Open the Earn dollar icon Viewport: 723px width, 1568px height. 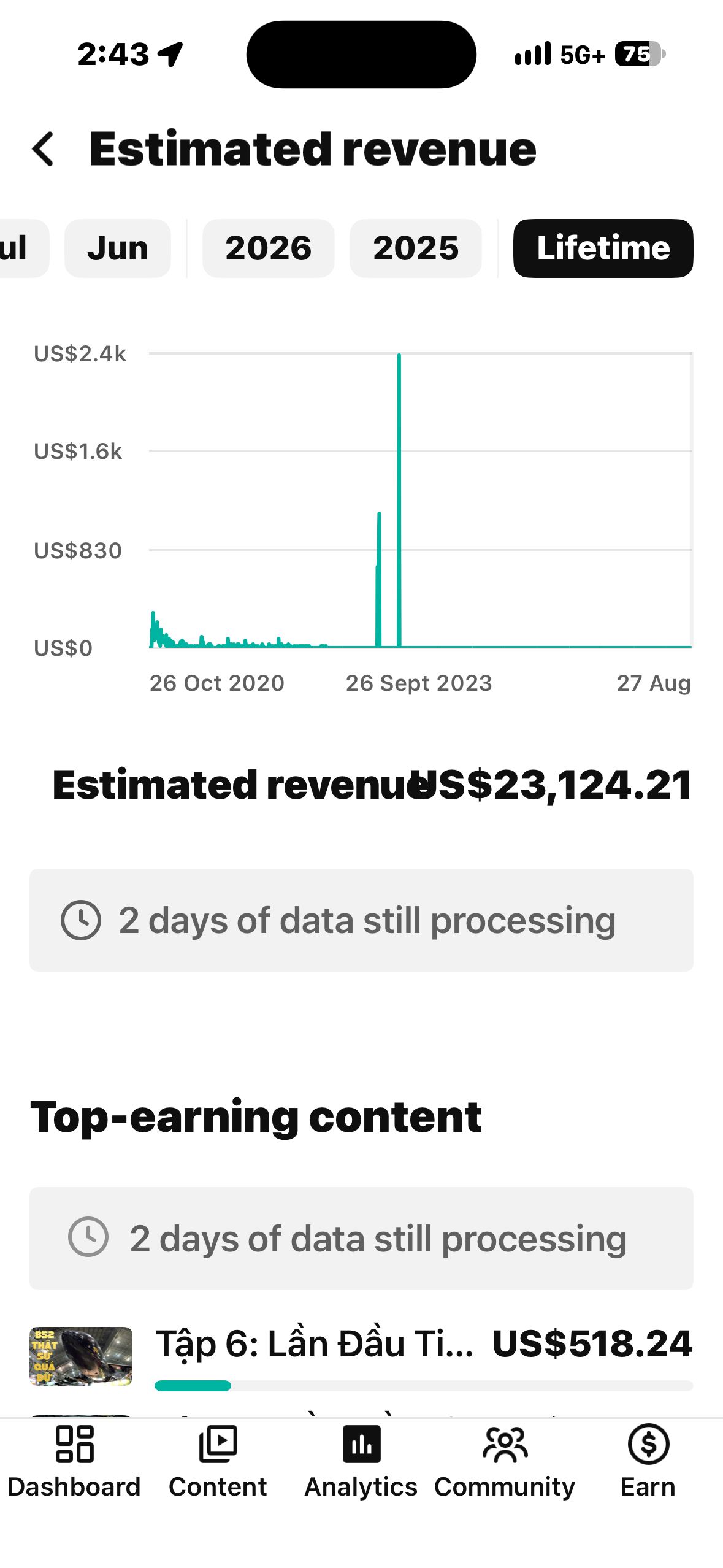[648, 1443]
